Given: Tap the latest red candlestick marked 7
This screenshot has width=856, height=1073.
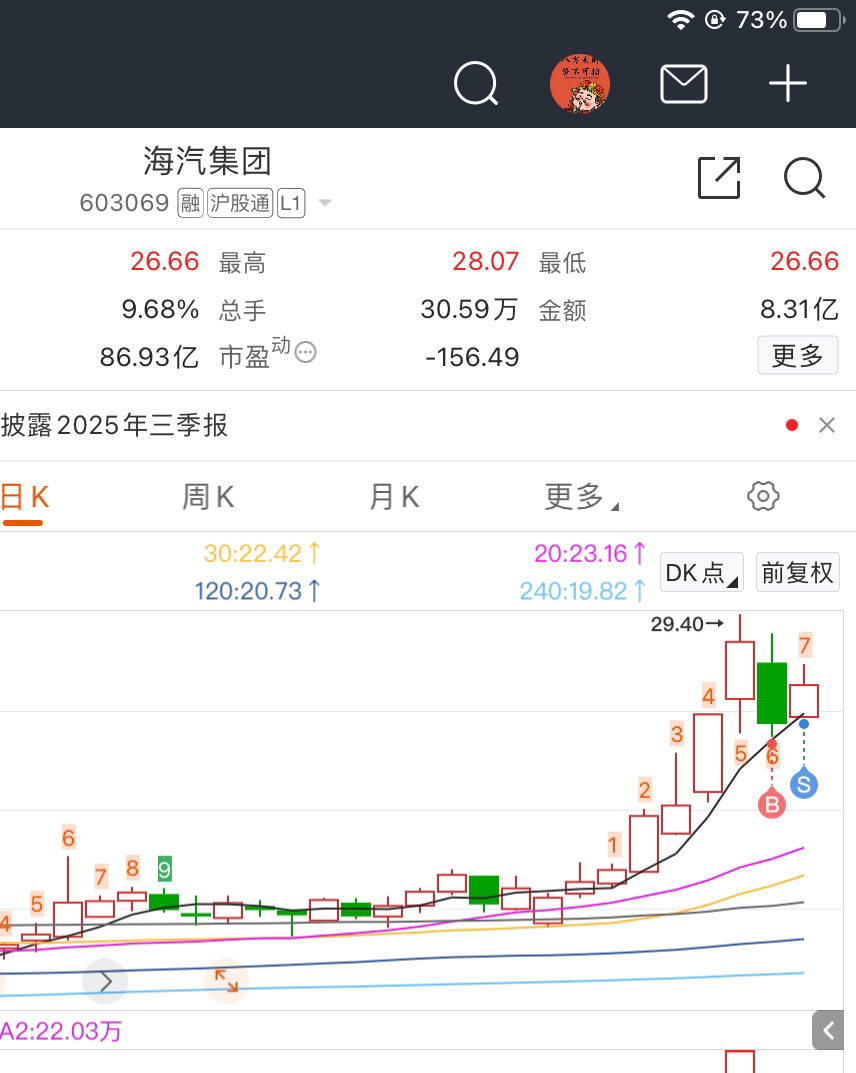Looking at the screenshot, I should point(804,700).
